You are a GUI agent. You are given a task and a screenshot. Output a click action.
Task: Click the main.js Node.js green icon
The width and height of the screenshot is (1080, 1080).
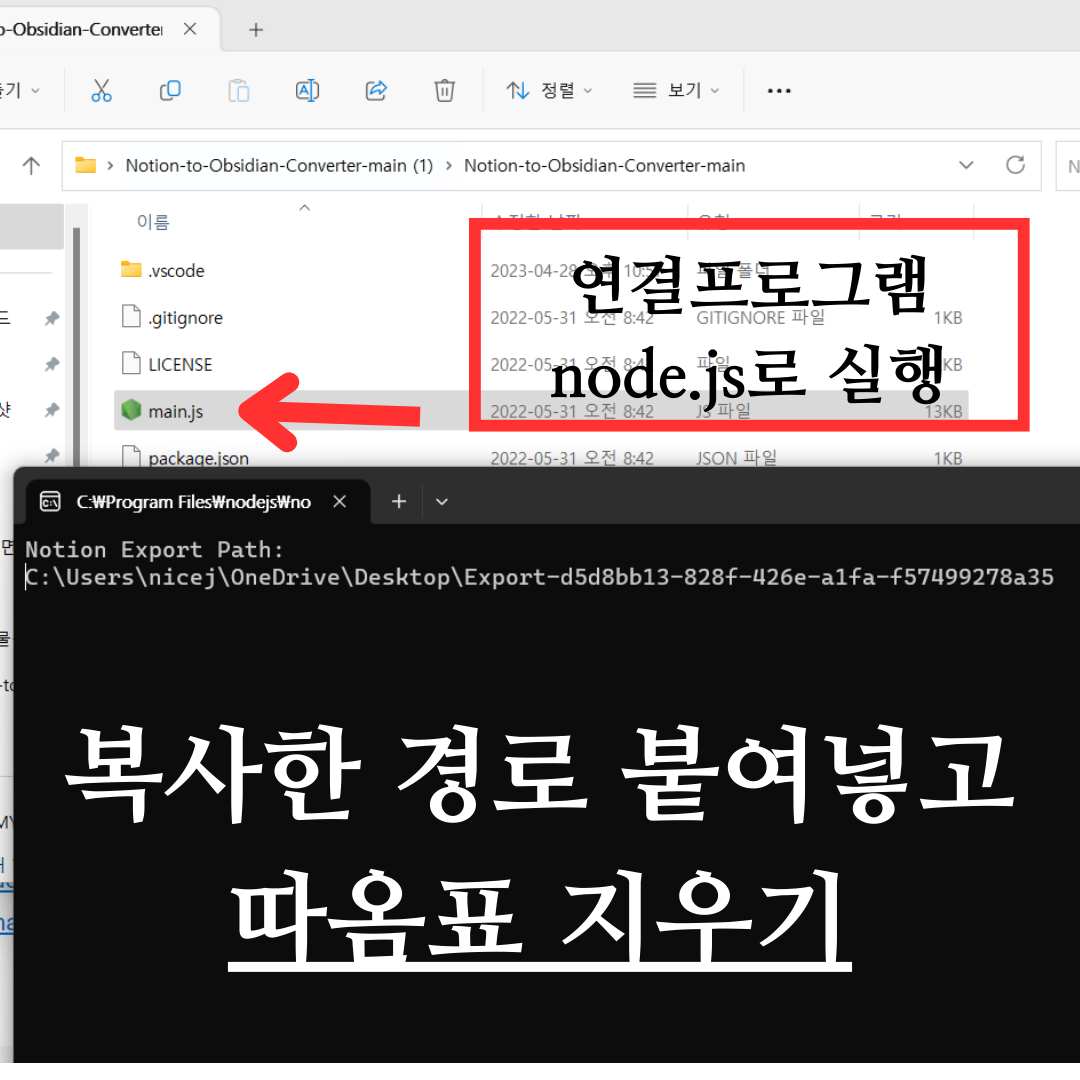point(131,410)
